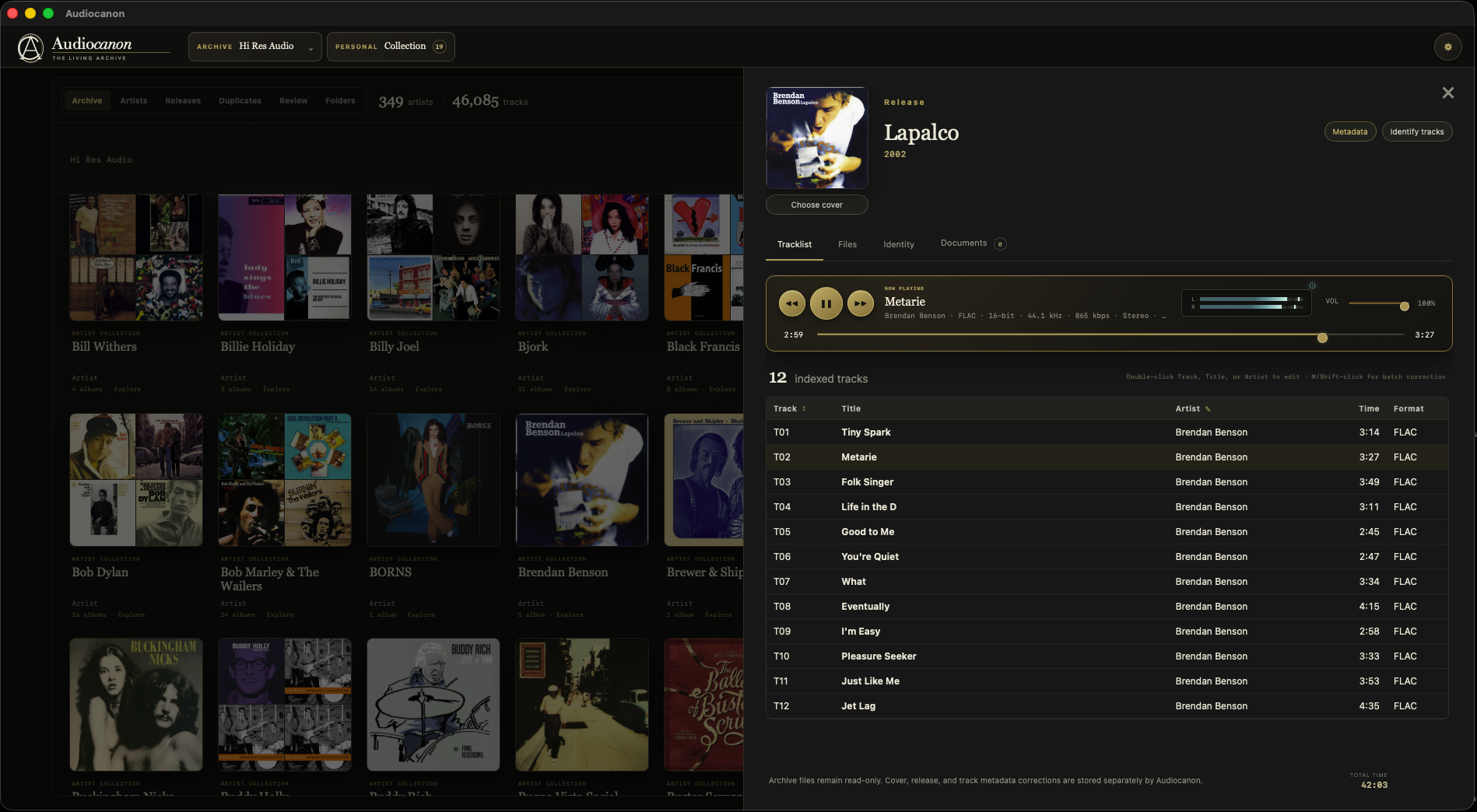Open the Folders tab
This screenshot has width=1477, height=812.
click(x=340, y=100)
